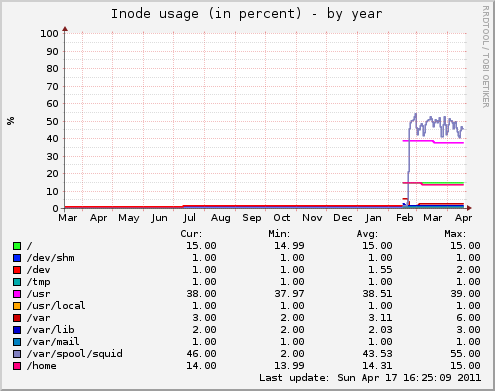Click the magenta swatch for /usr
The width and height of the screenshot is (495, 391).
pos(17,294)
